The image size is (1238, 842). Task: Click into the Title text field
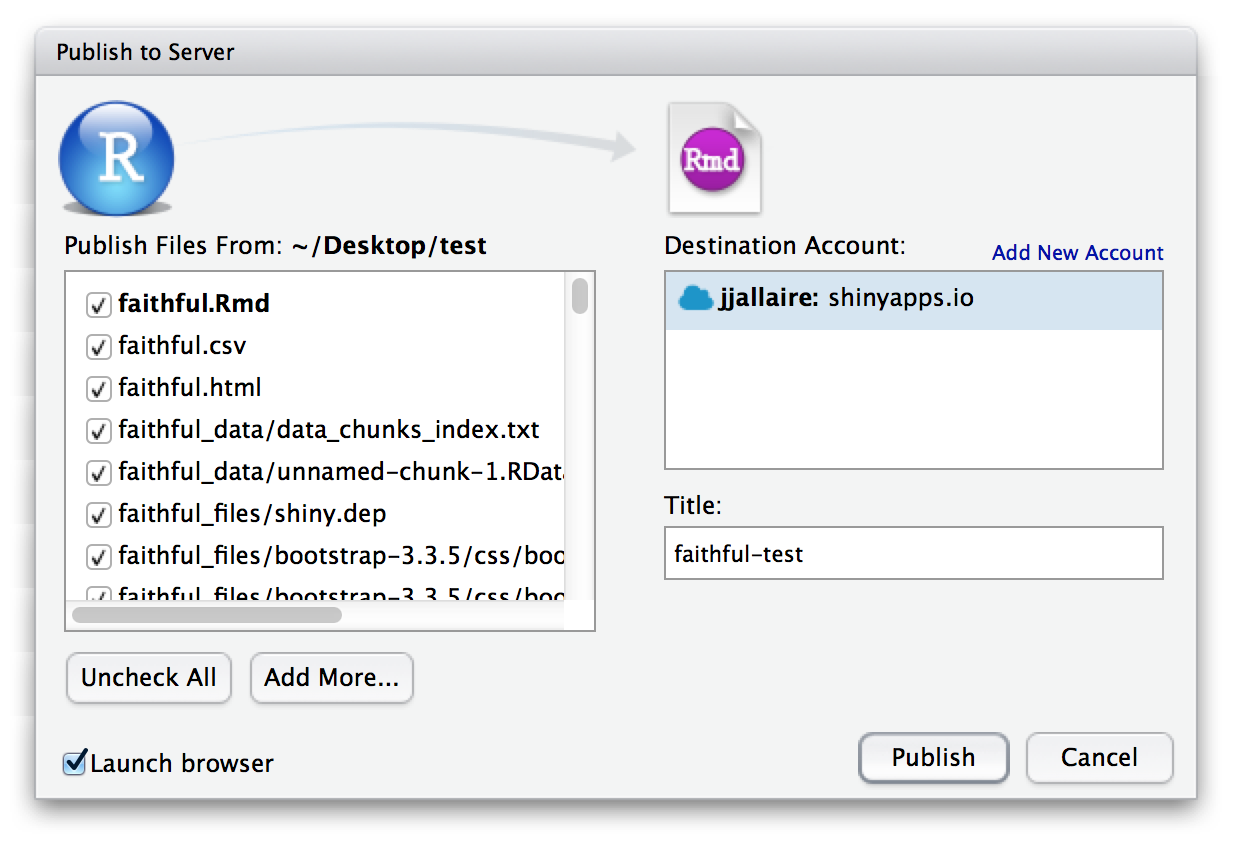[x=913, y=553]
